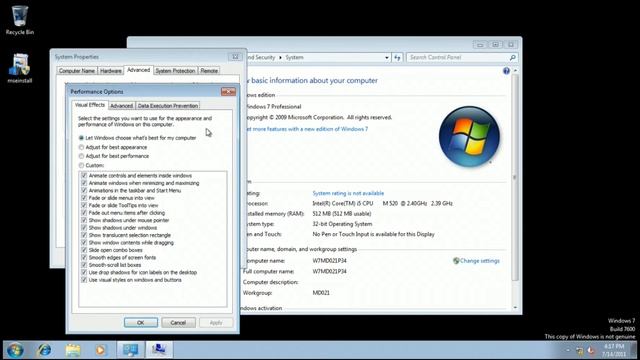Click the search magnifier in Control Panel
The image size is (640, 360).
(x=513, y=58)
